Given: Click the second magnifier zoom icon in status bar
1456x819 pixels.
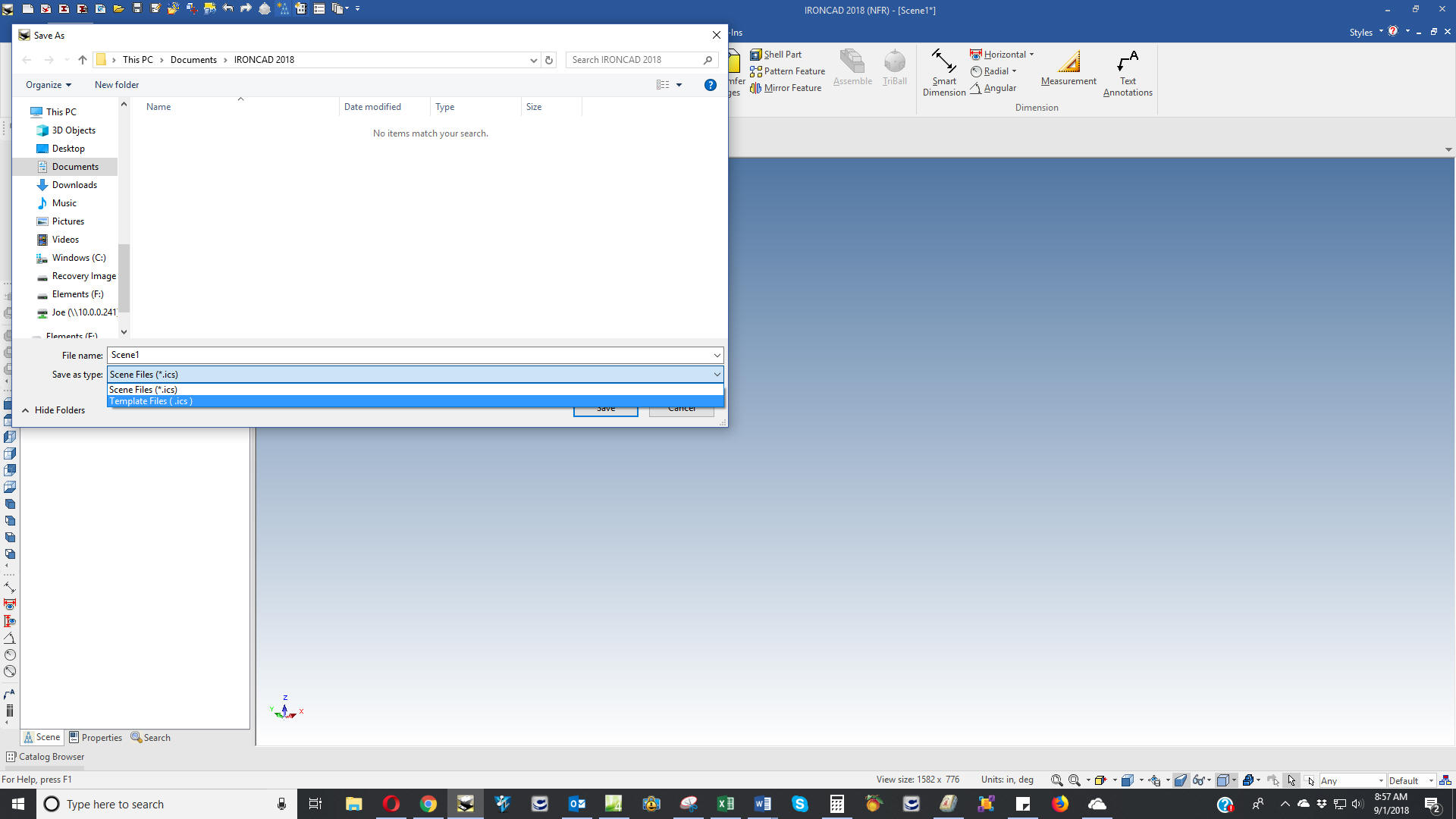Looking at the screenshot, I should (x=1075, y=780).
